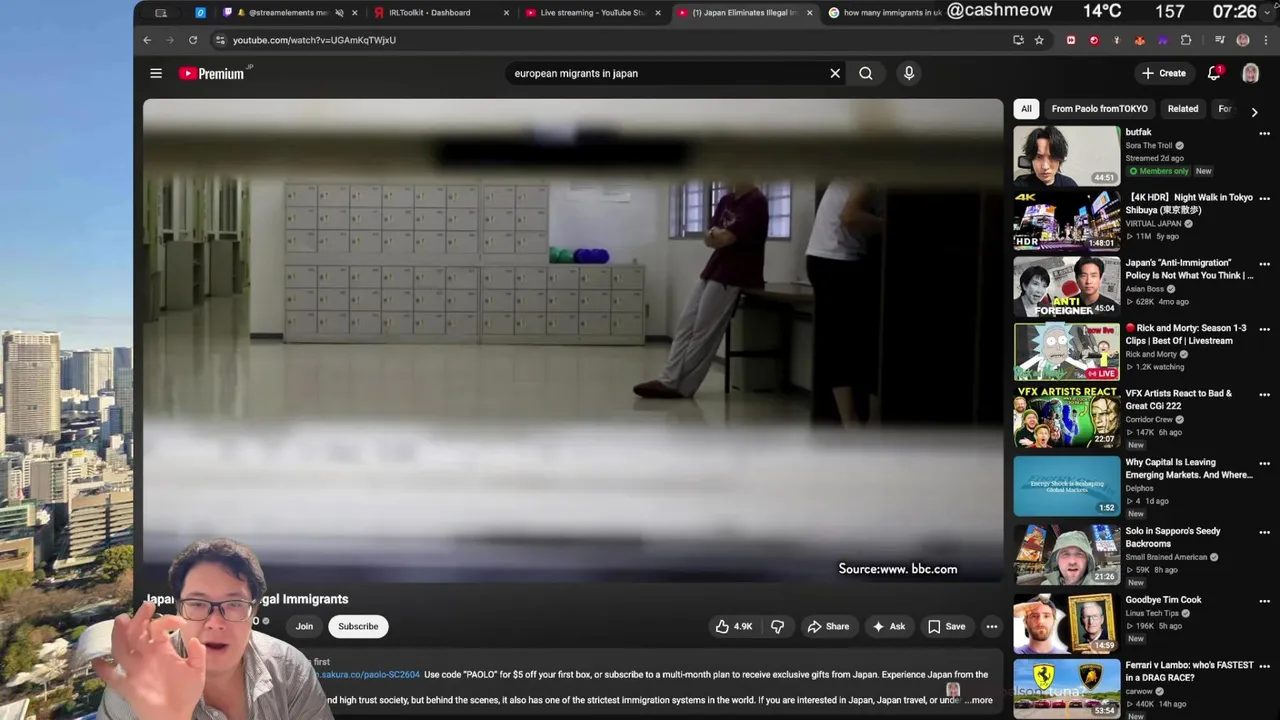Go back with the browser back arrow

point(147,40)
